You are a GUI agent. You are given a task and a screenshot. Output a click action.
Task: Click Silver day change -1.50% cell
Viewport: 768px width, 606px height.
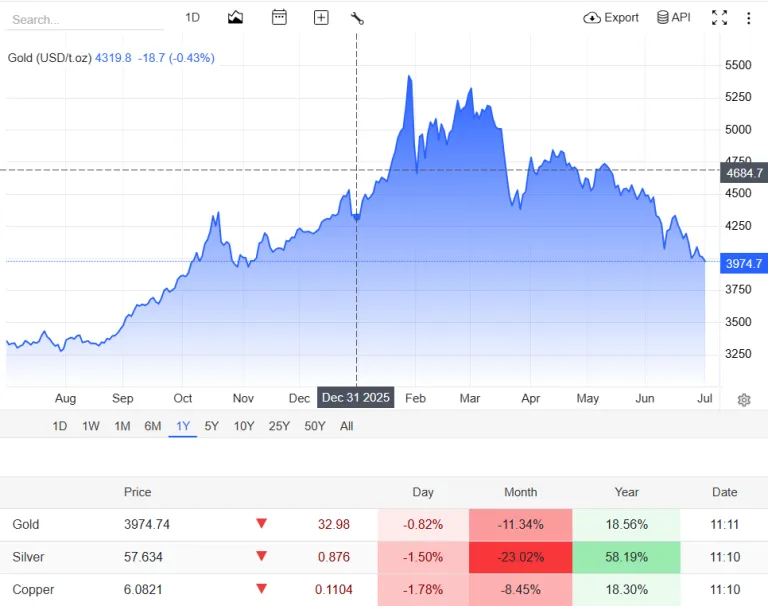(423, 557)
